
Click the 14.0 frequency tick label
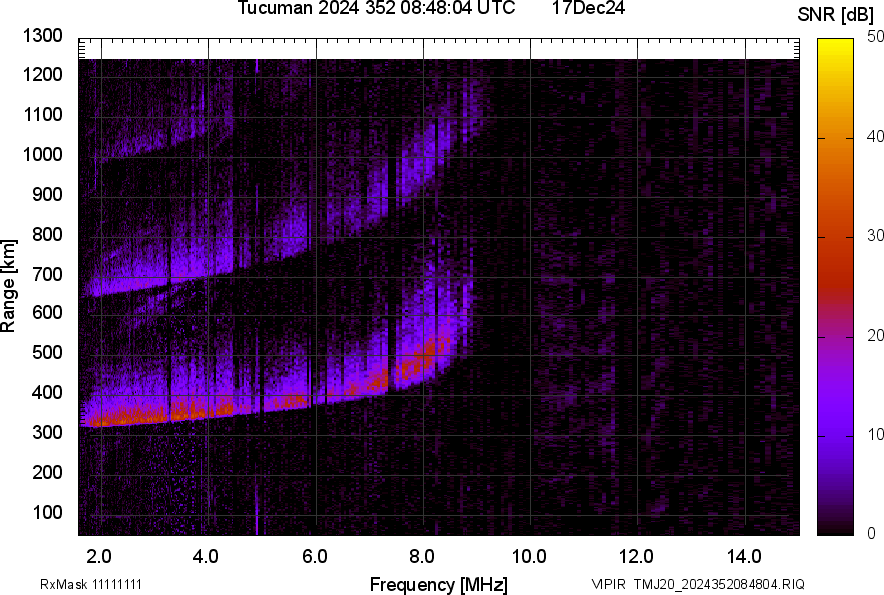(x=744, y=556)
